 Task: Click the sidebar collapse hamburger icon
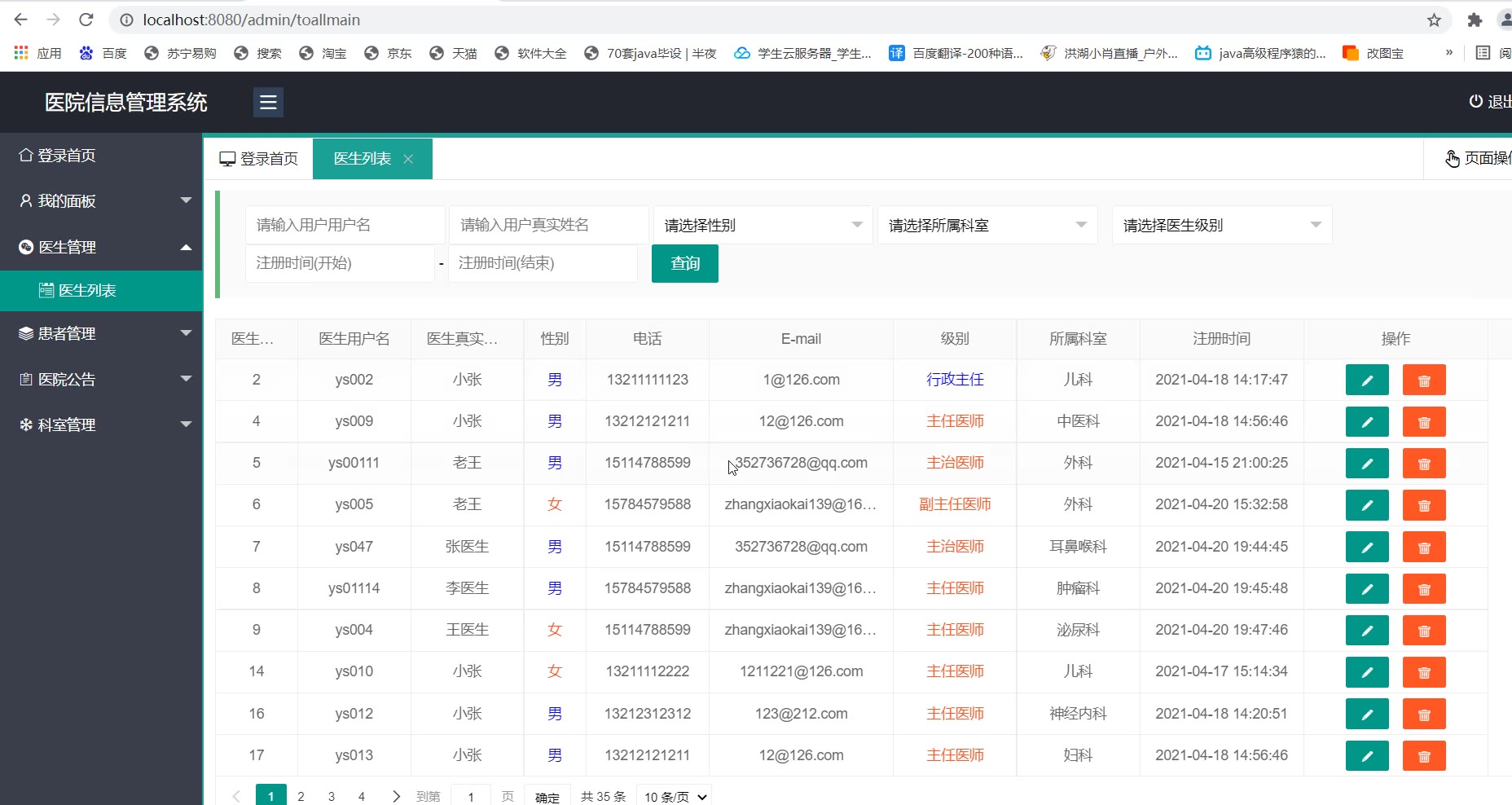[x=268, y=103]
